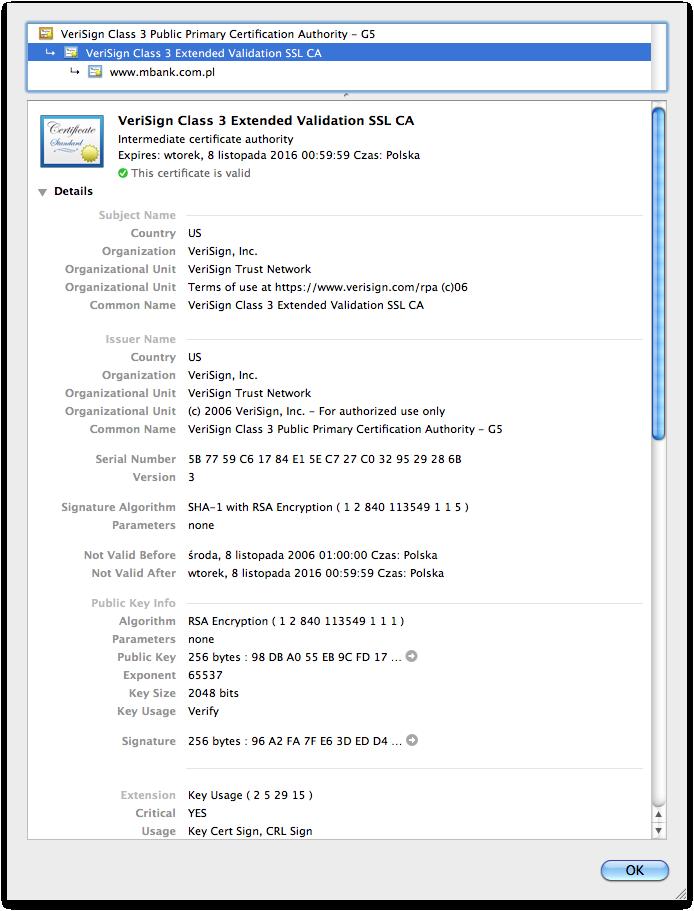
Task: Click the www.mbank.com.pl certificate icon
Action: point(95,71)
